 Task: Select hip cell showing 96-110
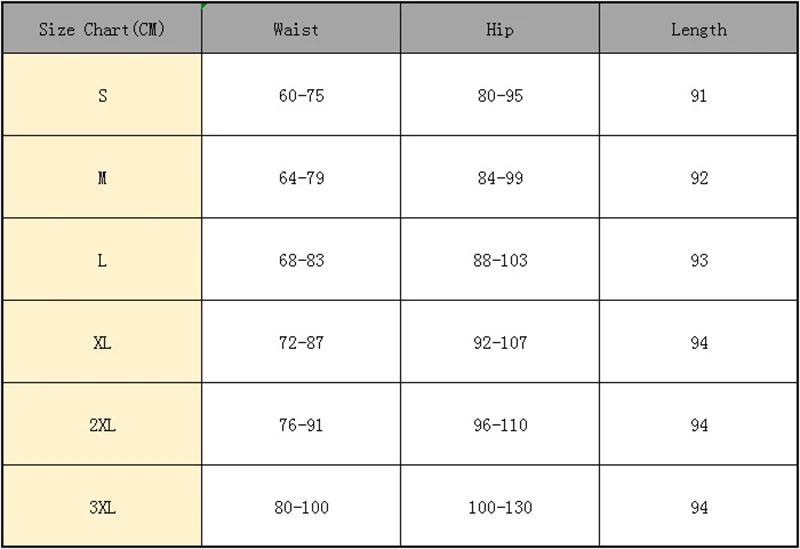pyautogui.click(x=500, y=424)
